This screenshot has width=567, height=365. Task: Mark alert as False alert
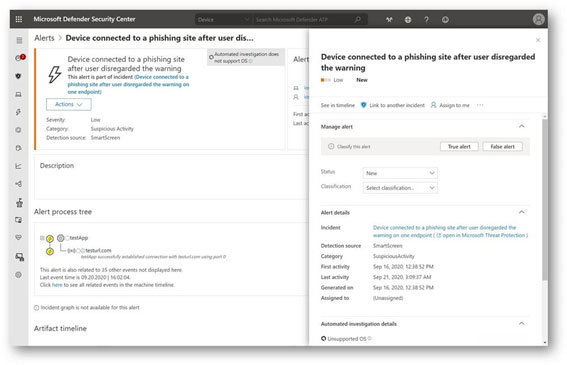[502, 147]
